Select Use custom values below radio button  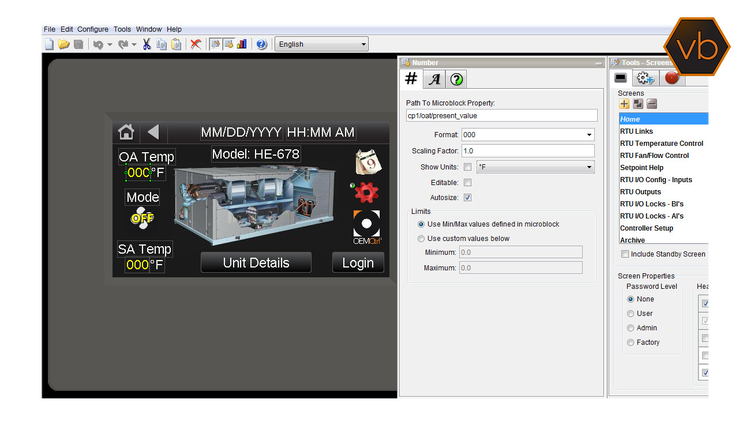pyautogui.click(x=420, y=239)
